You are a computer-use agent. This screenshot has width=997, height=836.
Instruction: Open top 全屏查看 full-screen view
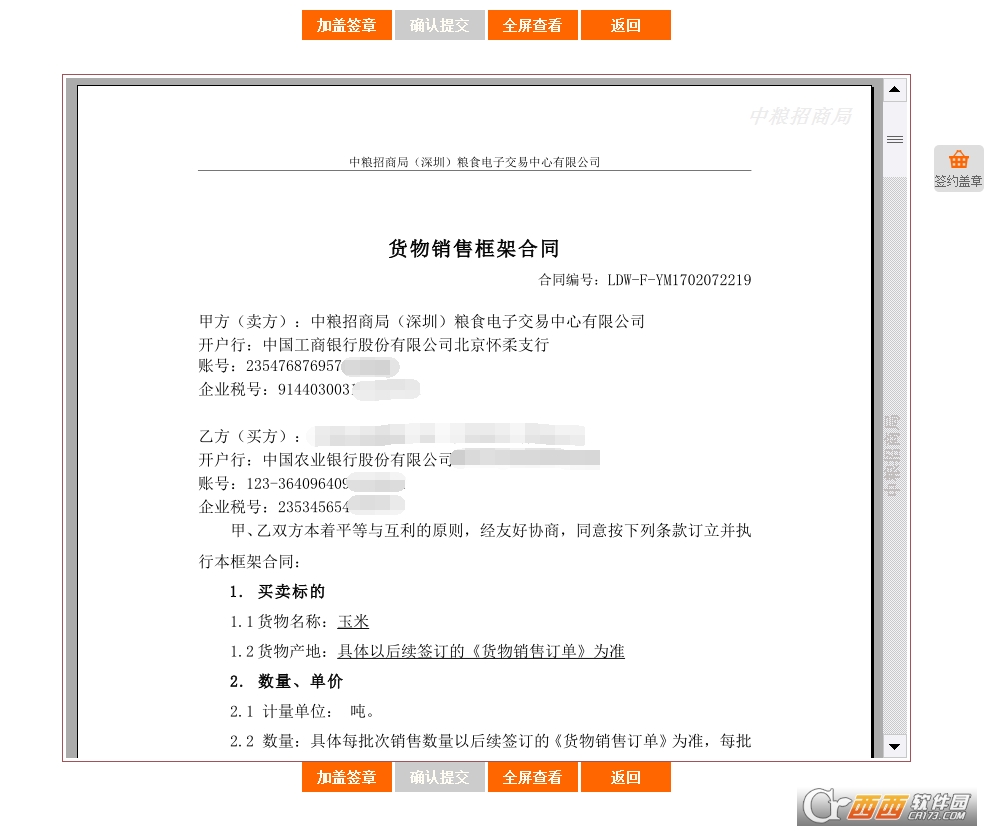tap(532, 25)
